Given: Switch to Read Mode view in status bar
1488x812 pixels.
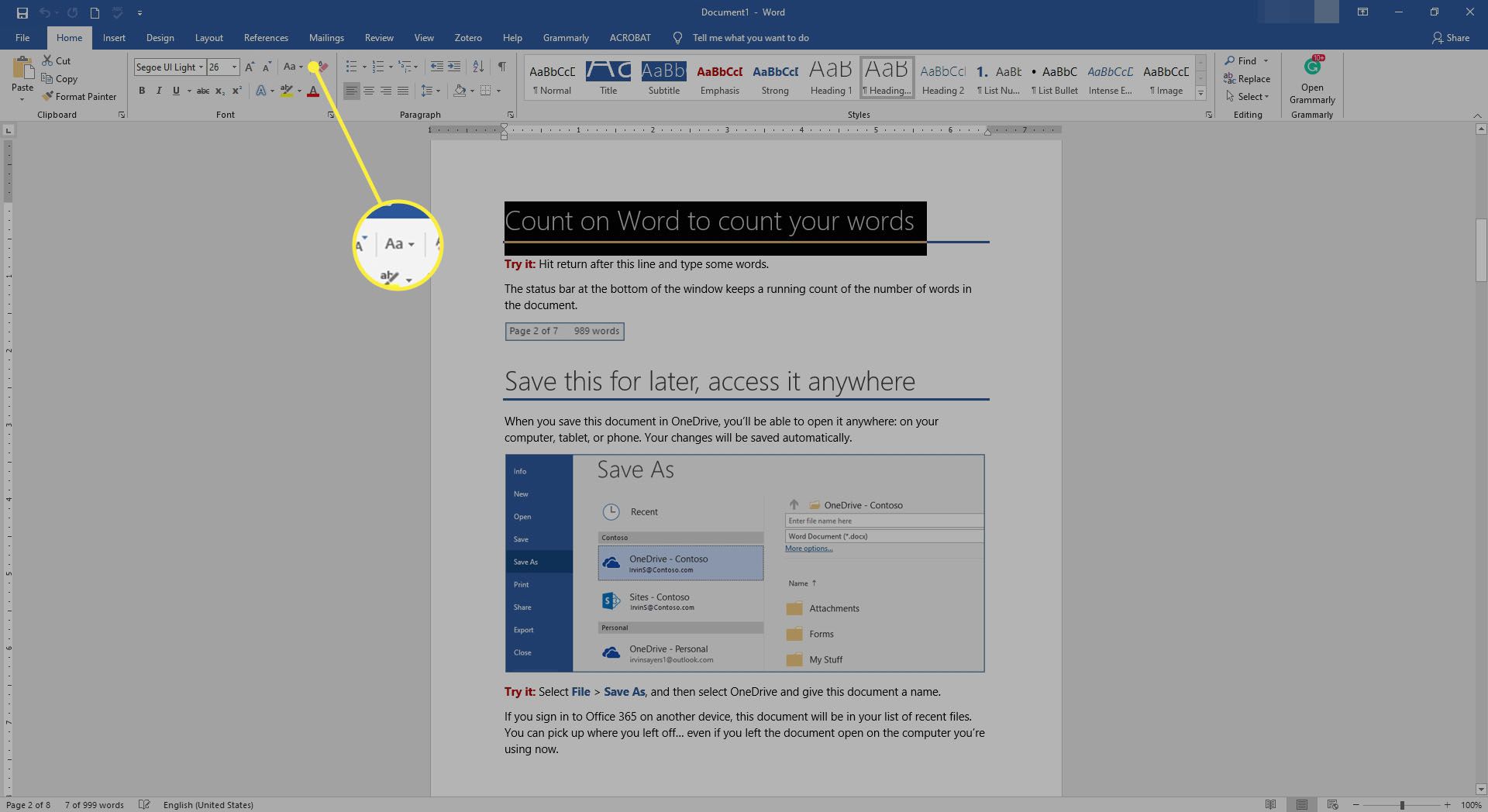Looking at the screenshot, I should pyautogui.click(x=1270, y=804).
